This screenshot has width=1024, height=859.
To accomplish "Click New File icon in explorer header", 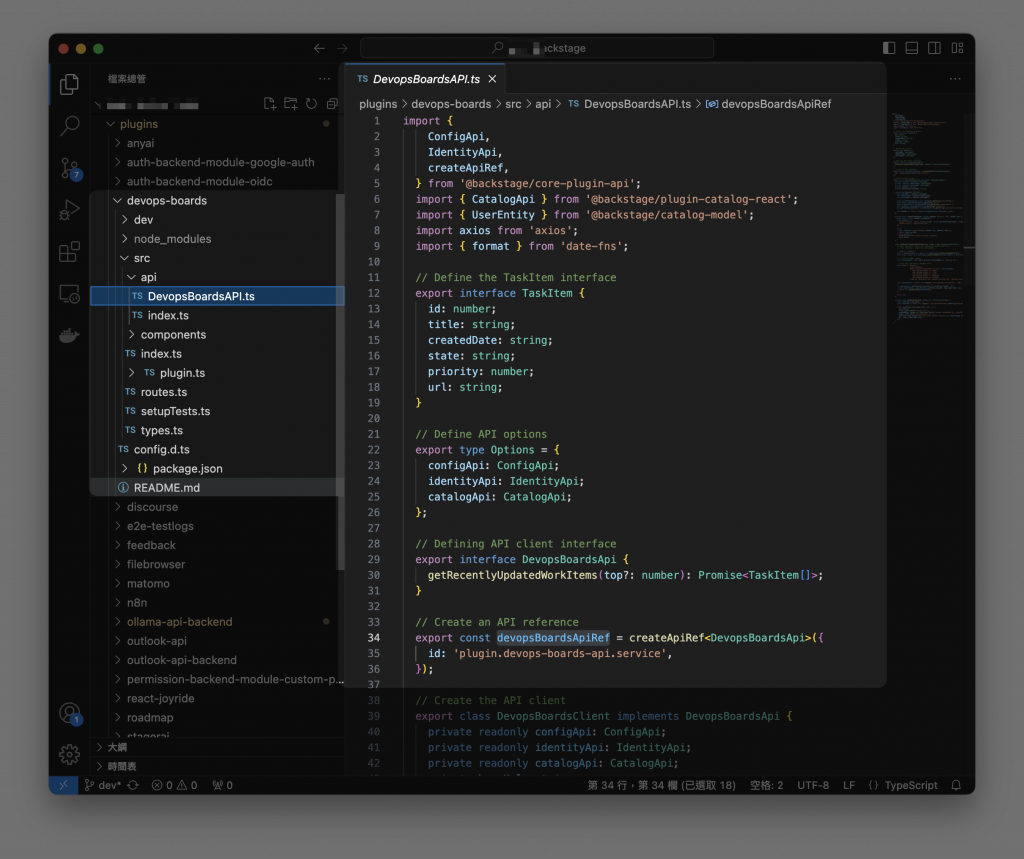I will [x=269, y=104].
